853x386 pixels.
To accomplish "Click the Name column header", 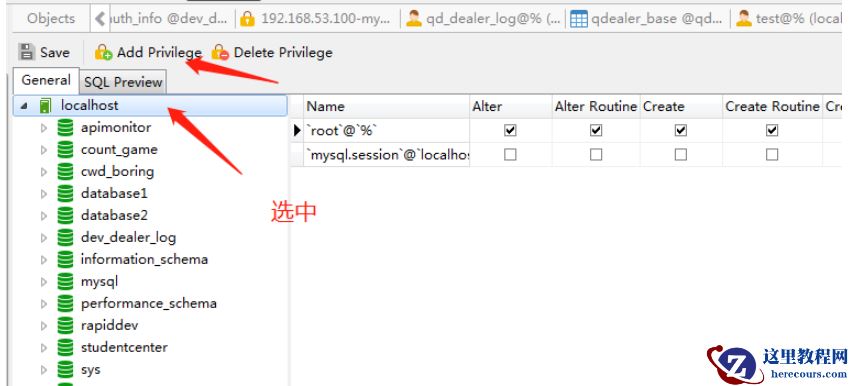I will click(x=386, y=107).
